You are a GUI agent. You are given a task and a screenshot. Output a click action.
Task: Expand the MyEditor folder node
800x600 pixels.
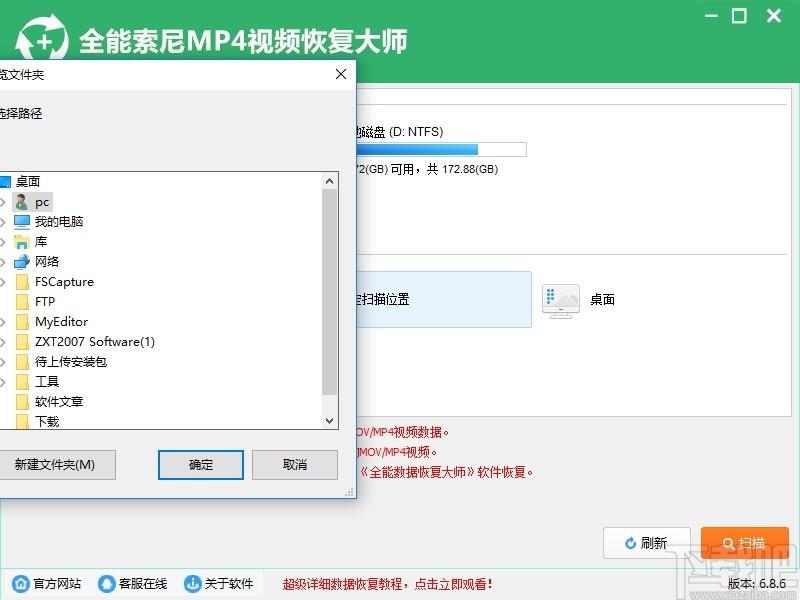pyautogui.click(x=3, y=322)
